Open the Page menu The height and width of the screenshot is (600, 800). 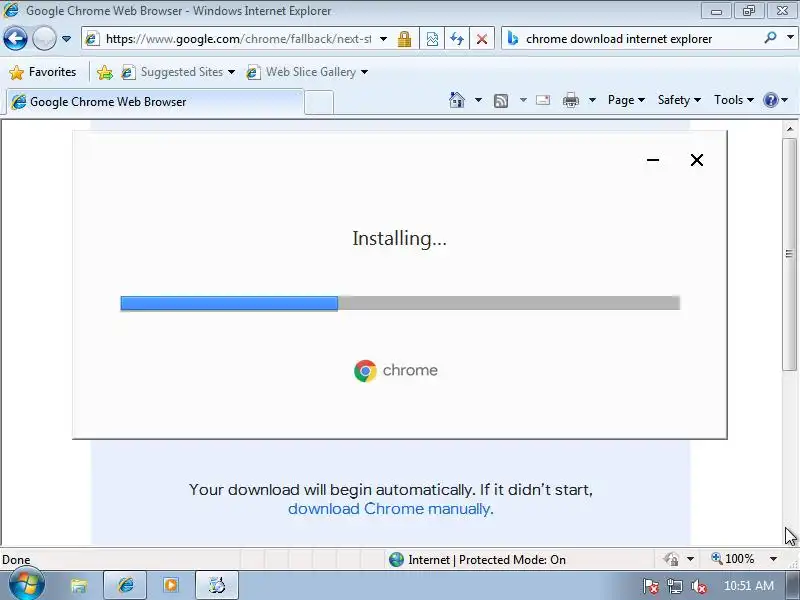tap(626, 100)
